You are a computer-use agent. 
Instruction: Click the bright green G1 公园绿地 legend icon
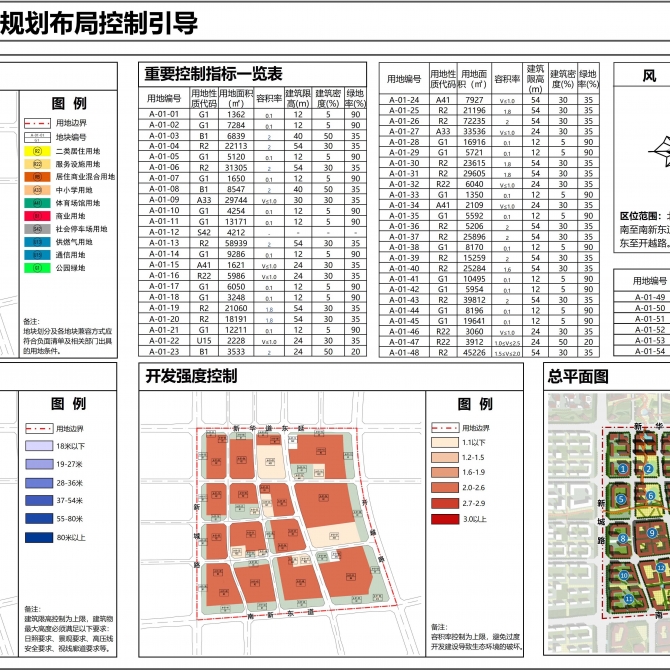(37, 267)
